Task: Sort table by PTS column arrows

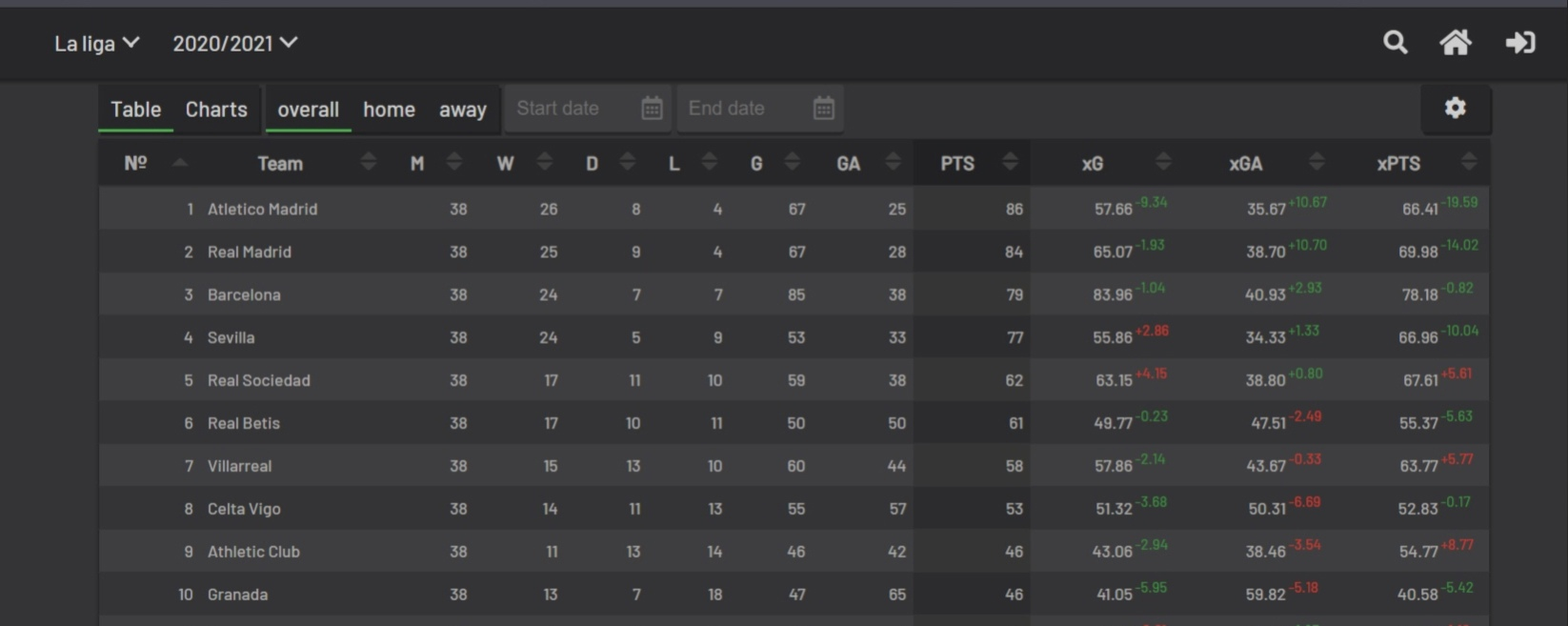Action: [1010, 162]
